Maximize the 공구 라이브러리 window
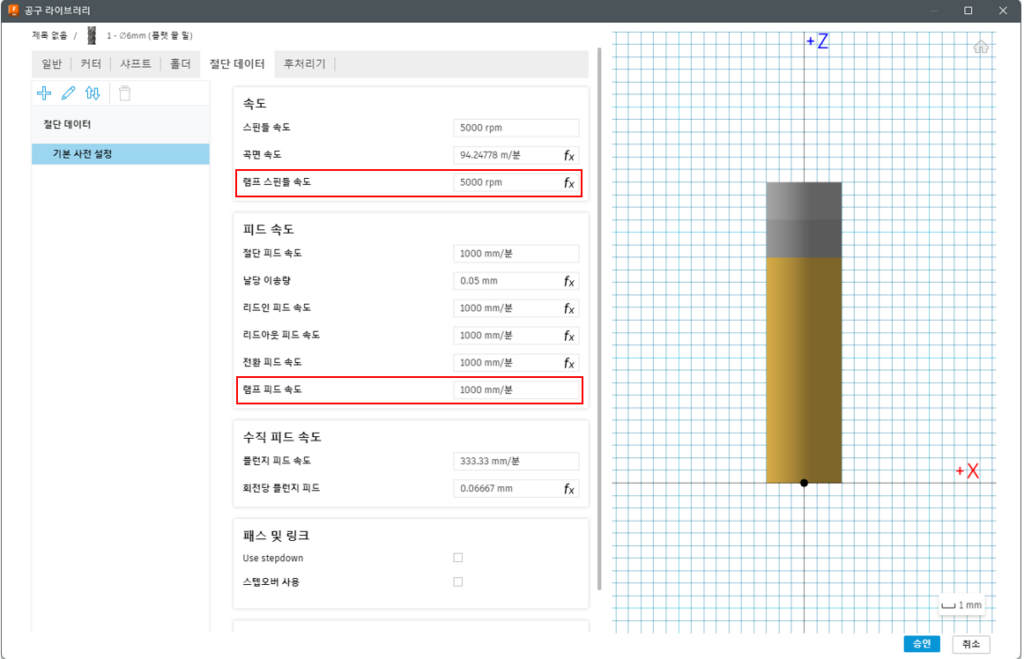Screen dimensions: 1024x659 pos(968,10)
